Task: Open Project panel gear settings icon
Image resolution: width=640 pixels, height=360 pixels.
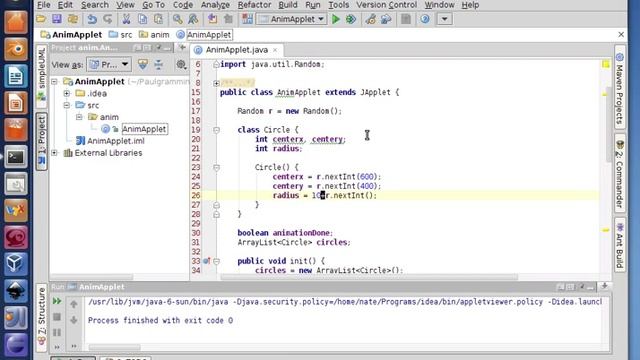Action: click(181, 64)
